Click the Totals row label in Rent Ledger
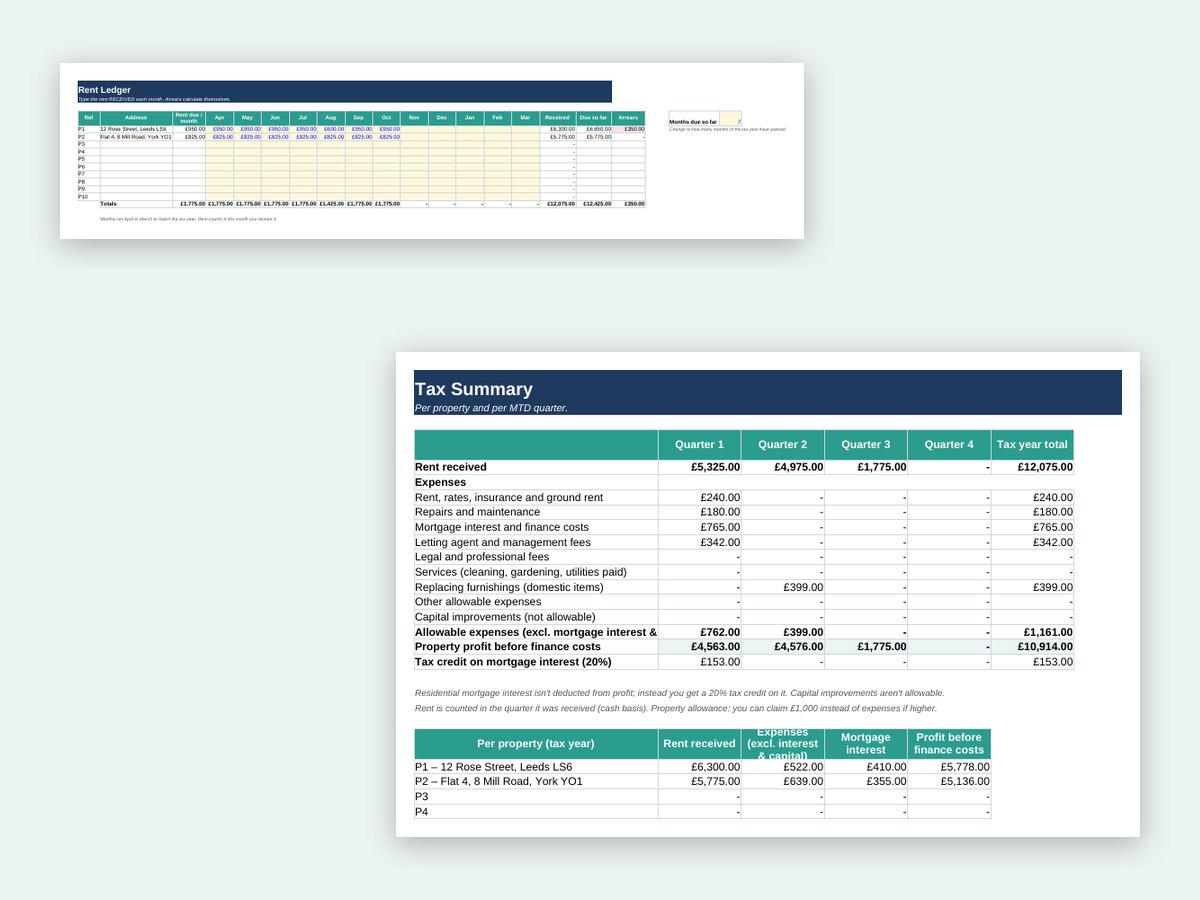Viewport: 1200px width, 900px height. (x=136, y=204)
